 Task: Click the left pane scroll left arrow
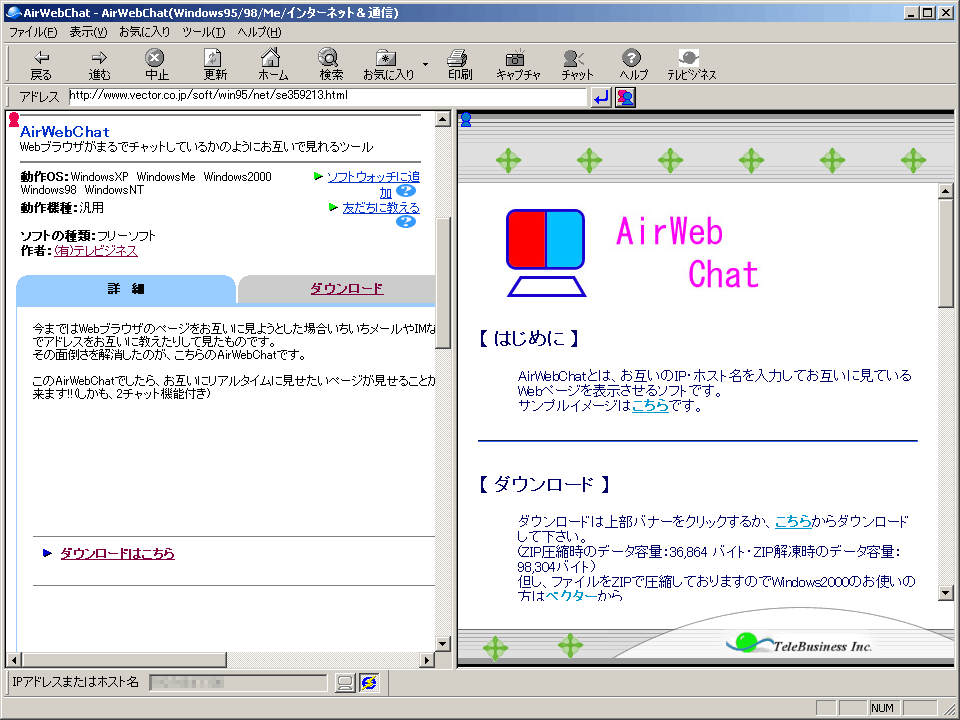pyautogui.click(x=13, y=659)
